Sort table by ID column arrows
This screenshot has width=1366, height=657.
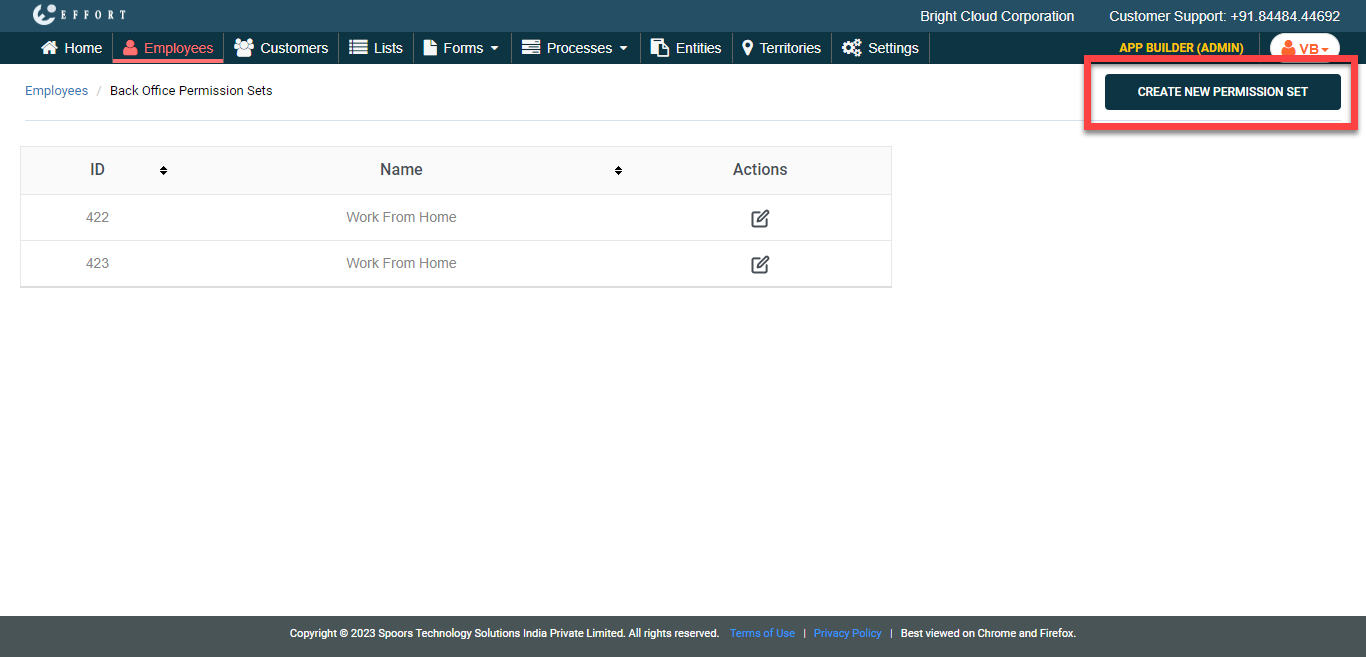click(163, 171)
